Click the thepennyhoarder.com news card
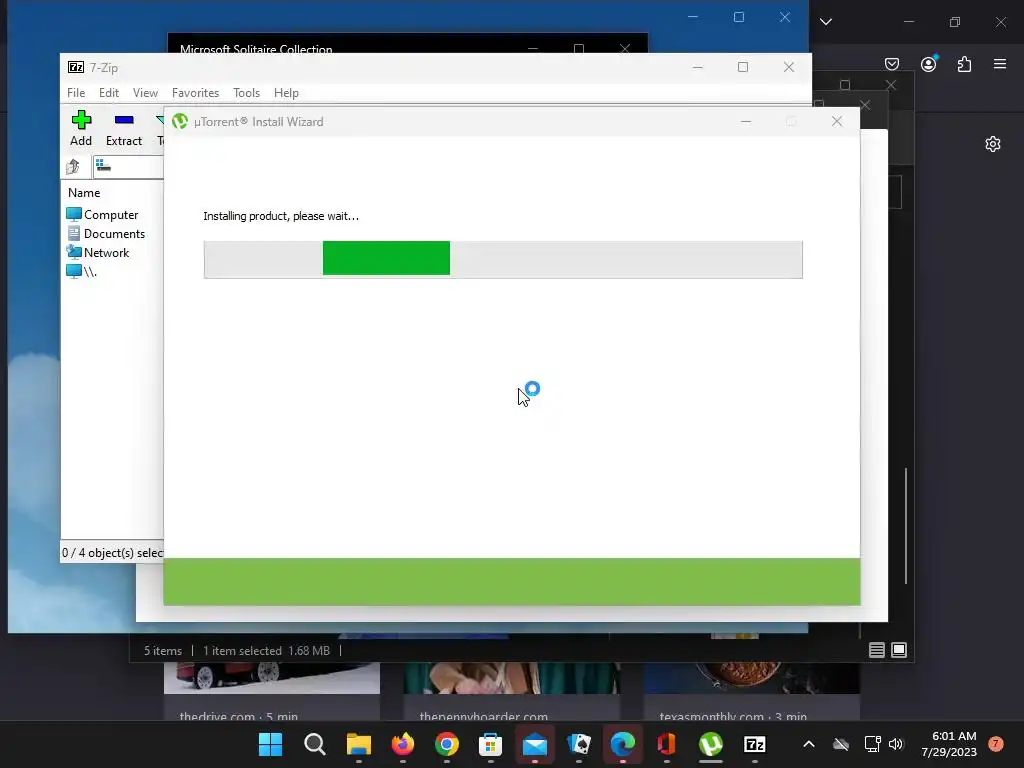Screen dimensions: 1024x768 (x=511, y=691)
